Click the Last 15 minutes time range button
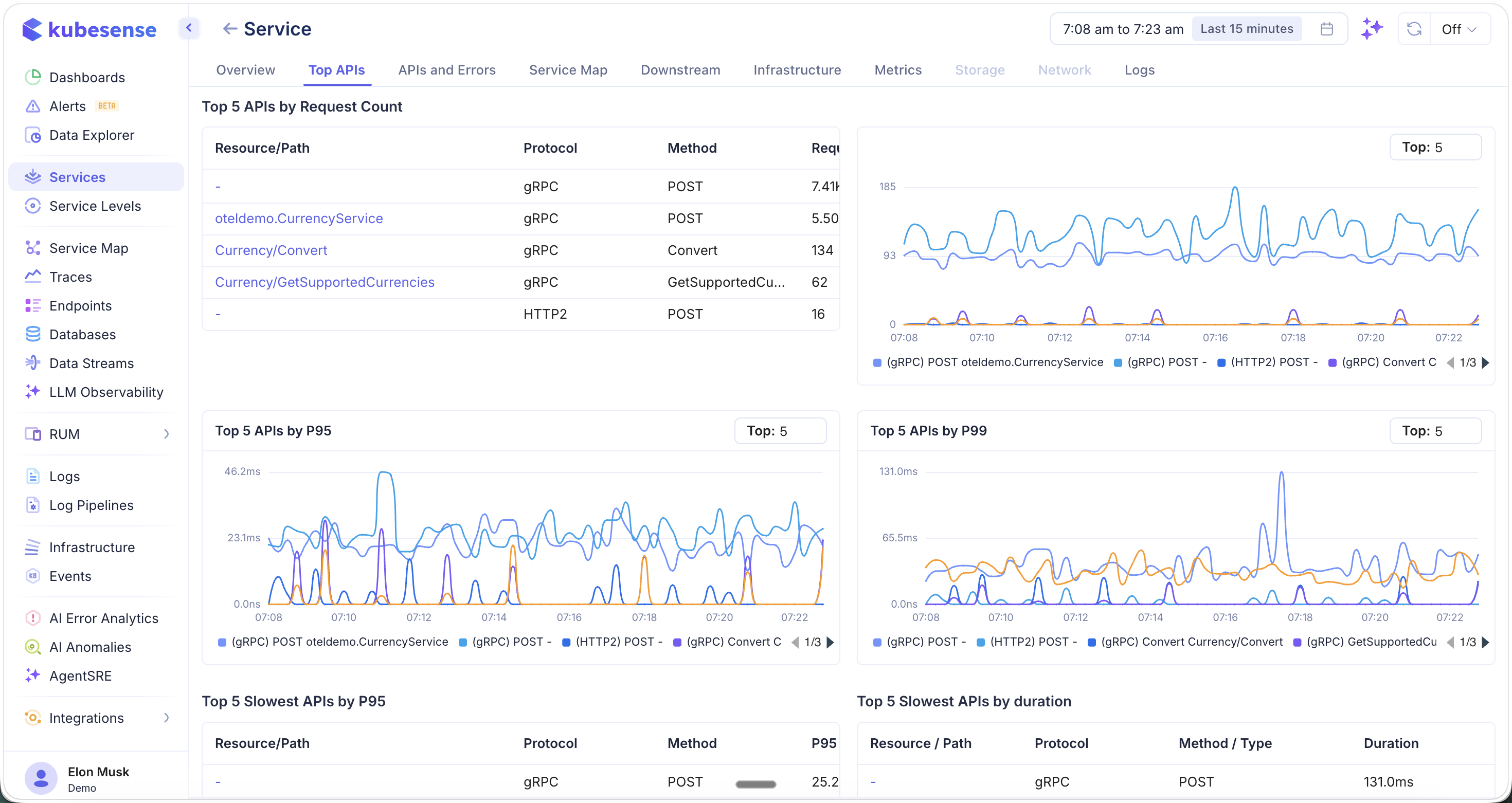The image size is (1512, 803). click(x=1247, y=28)
